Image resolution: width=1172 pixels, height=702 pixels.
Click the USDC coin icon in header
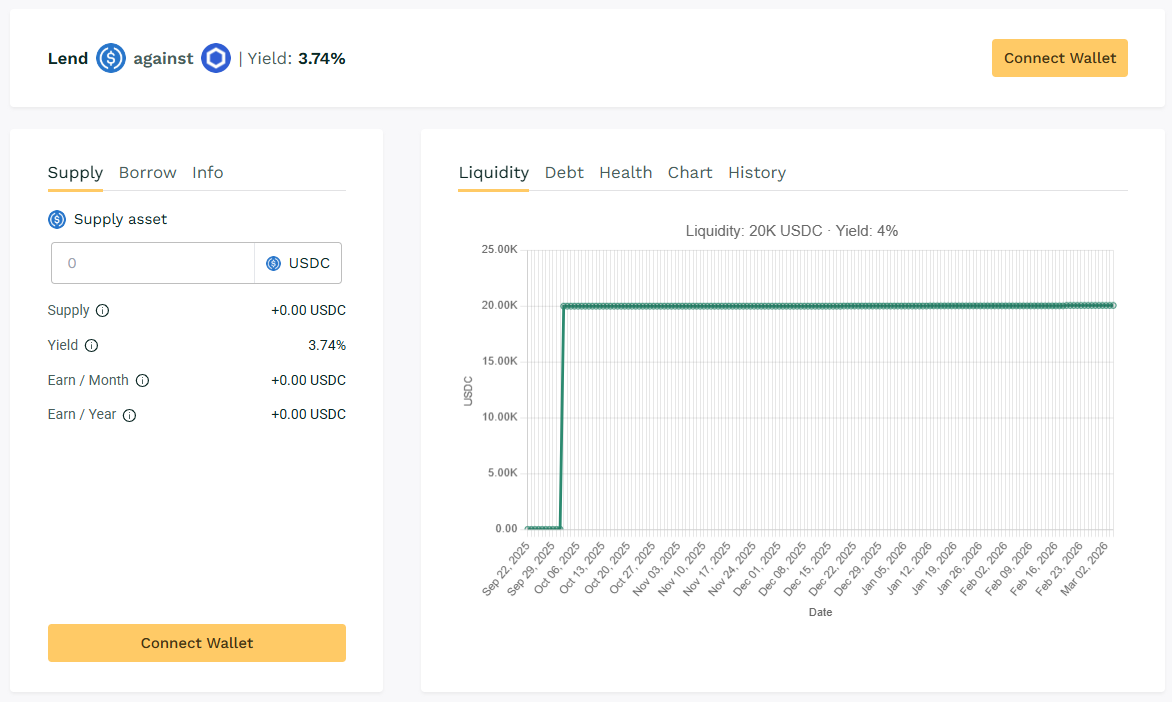point(111,59)
